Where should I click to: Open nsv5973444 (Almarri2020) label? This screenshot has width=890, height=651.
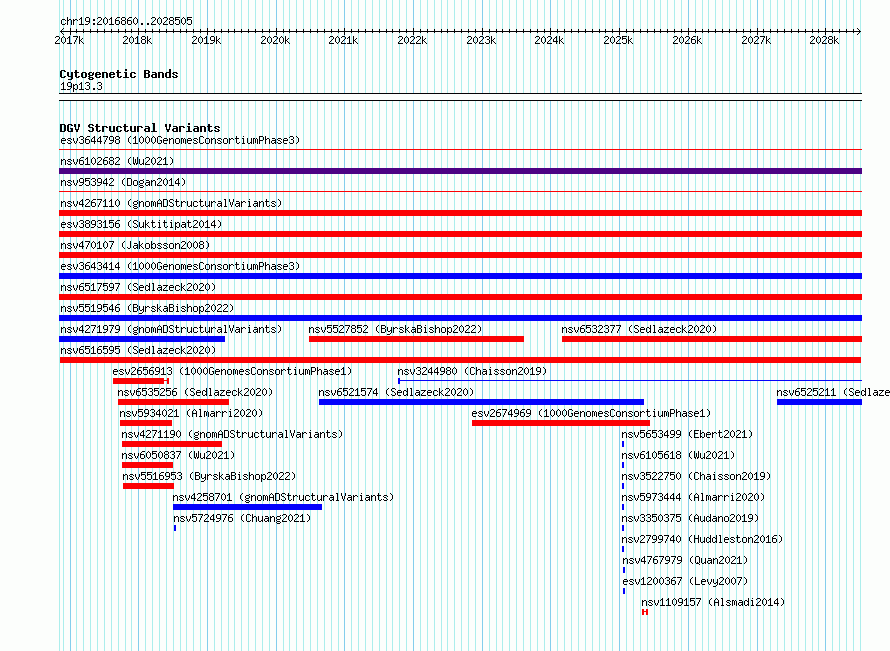(693, 497)
